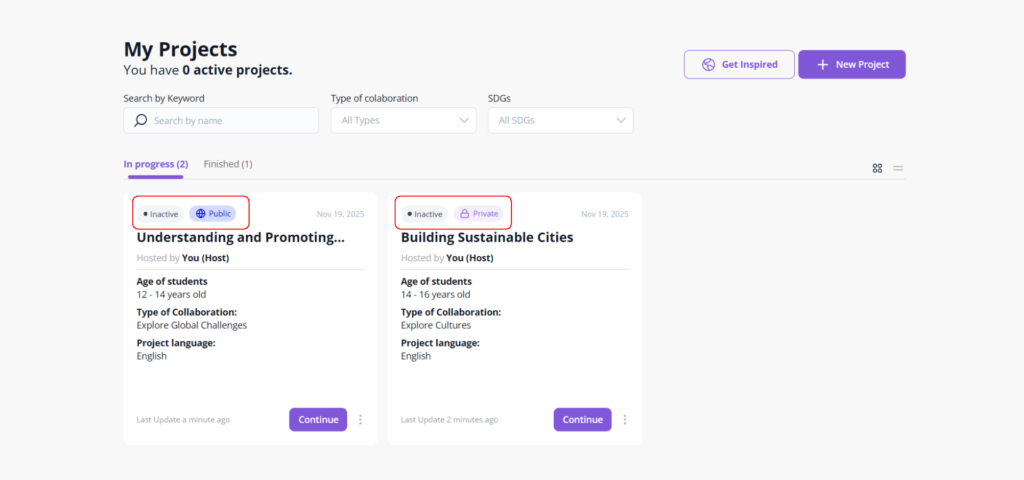
Task: Open the All SDGs dropdown
Action: coord(560,121)
